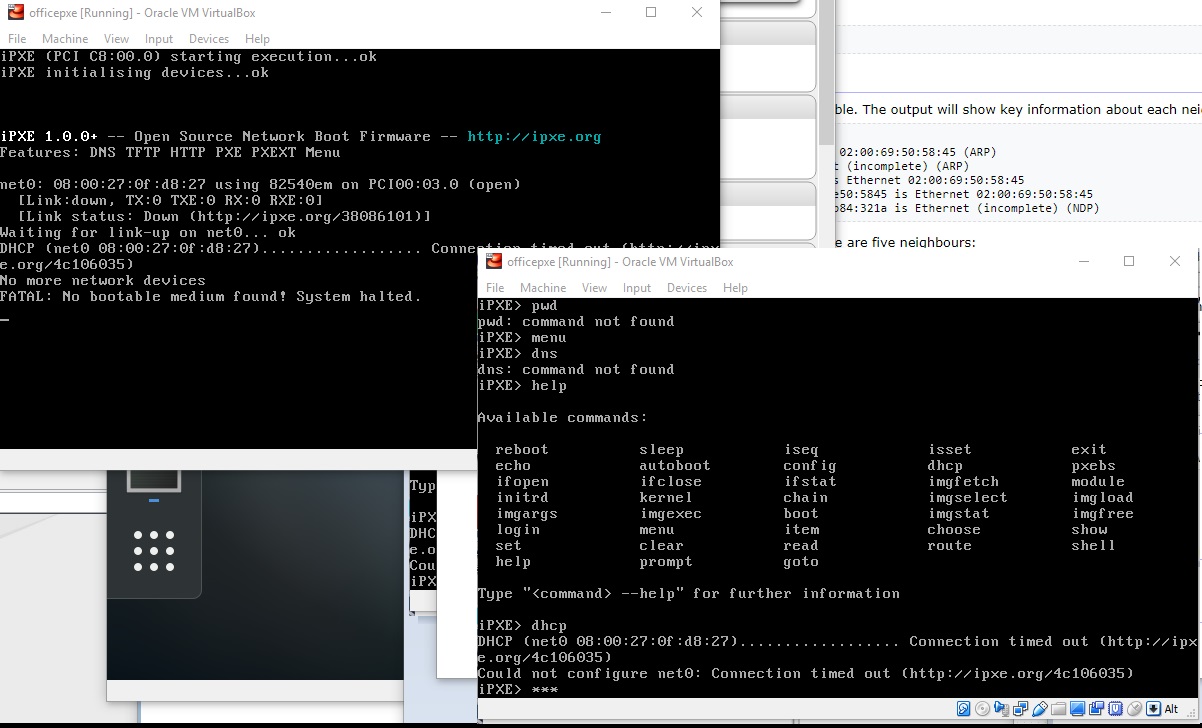Open Help menu in halted officepxe window
This screenshot has width=1202, height=728.
pos(257,39)
